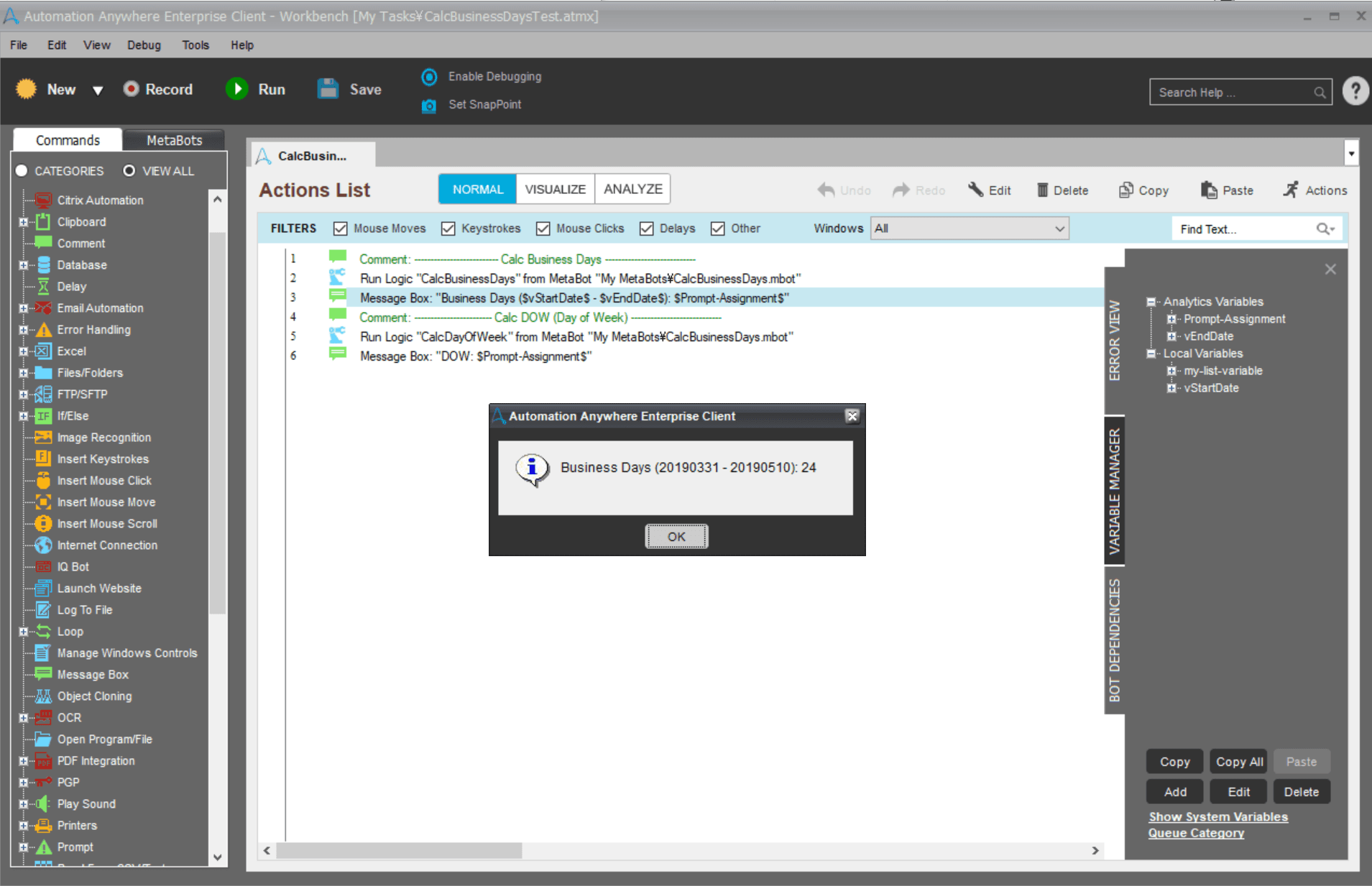The width and height of the screenshot is (1372, 886).
Task: Open the Windows filter dropdown
Action: click(x=970, y=229)
